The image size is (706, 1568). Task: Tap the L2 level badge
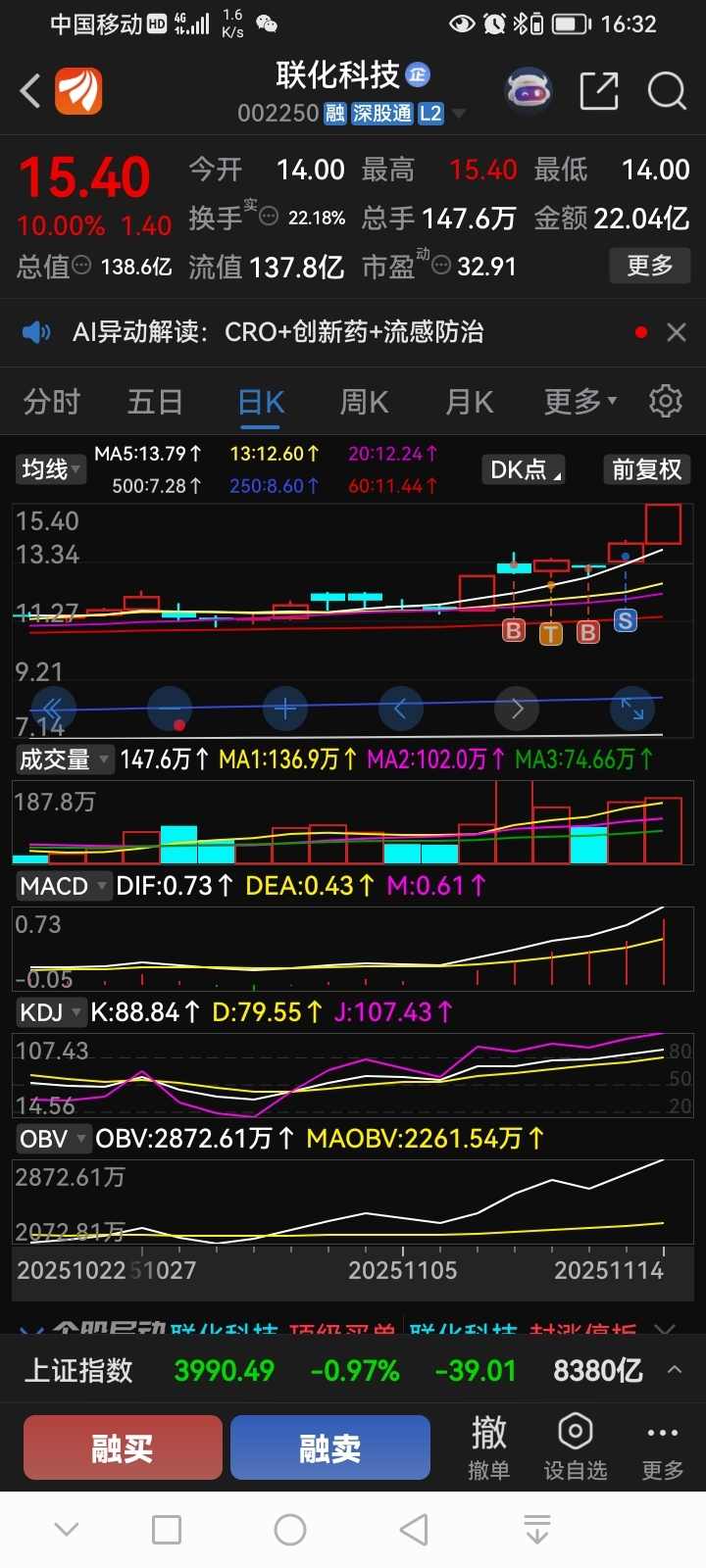click(x=430, y=113)
